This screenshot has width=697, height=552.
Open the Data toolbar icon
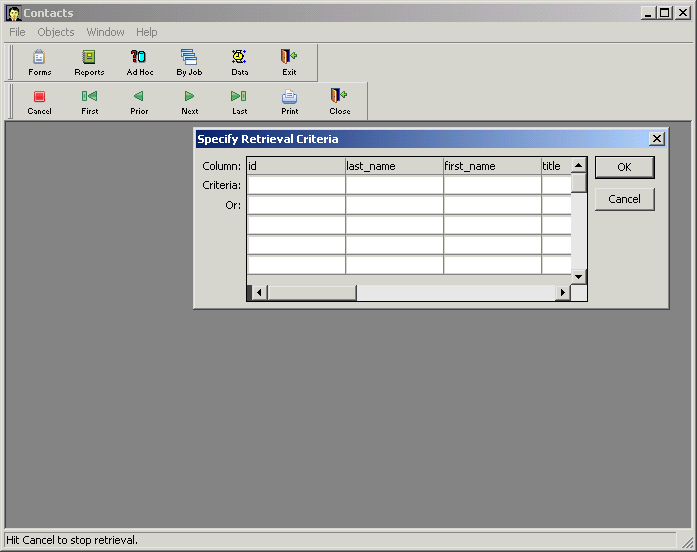point(239,63)
